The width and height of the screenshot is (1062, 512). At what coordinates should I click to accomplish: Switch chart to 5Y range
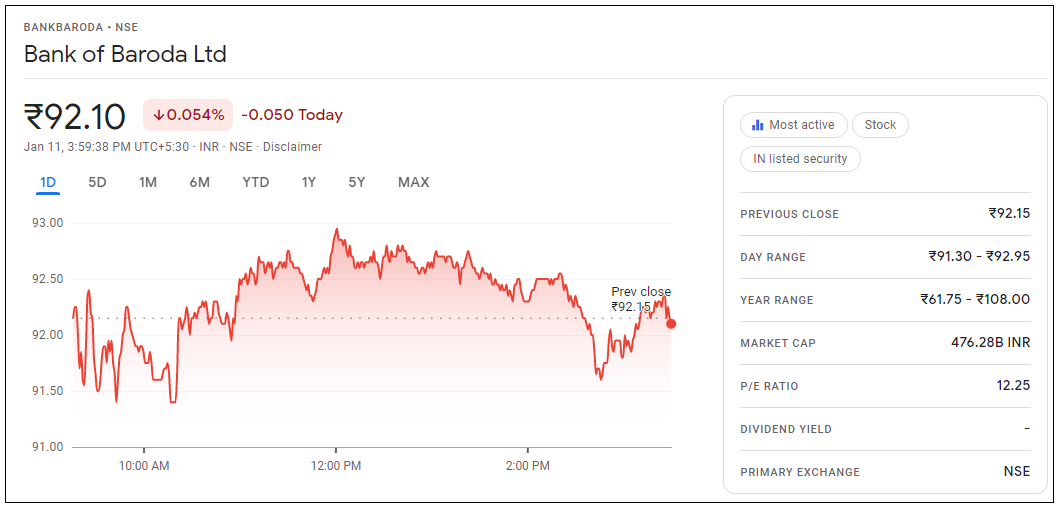(357, 182)
